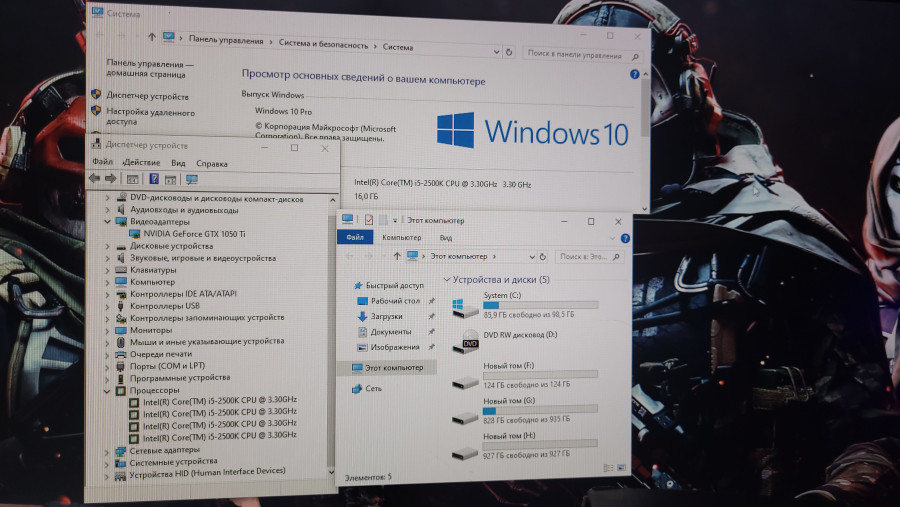Expand the Аудиовходы и аудиовыходы node
Viewport: 900px width, 507px height.
click(x=107, y=210)
